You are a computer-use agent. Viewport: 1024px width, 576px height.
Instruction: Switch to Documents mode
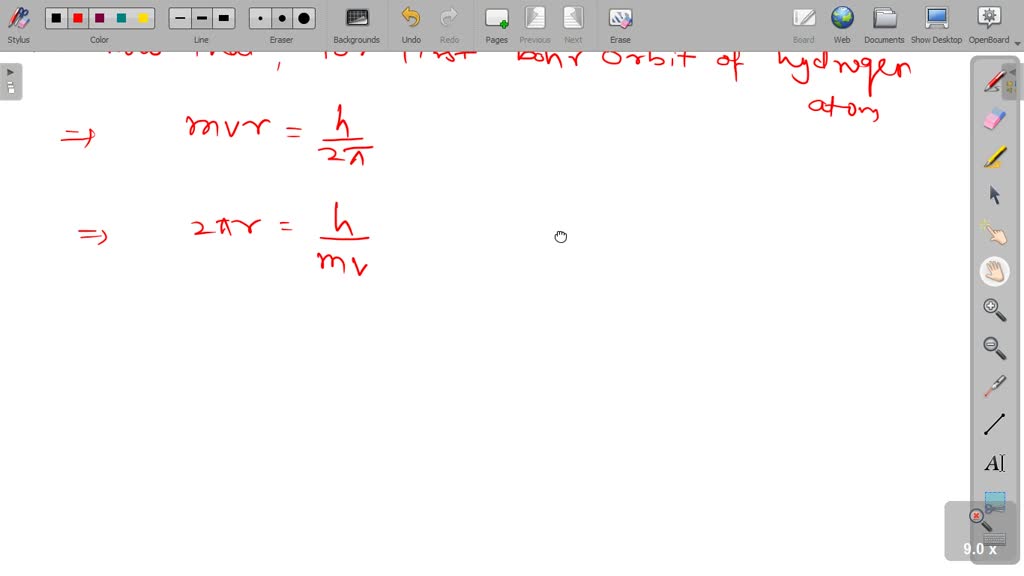(x=884, y=25)
